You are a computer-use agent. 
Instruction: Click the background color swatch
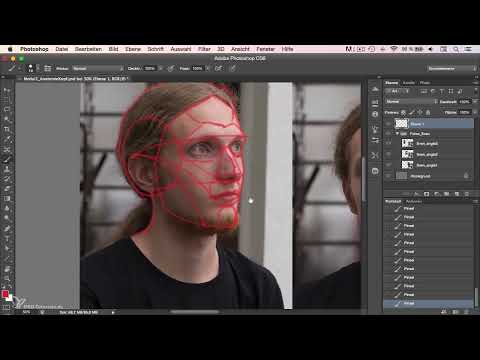[x=10, y=298]
